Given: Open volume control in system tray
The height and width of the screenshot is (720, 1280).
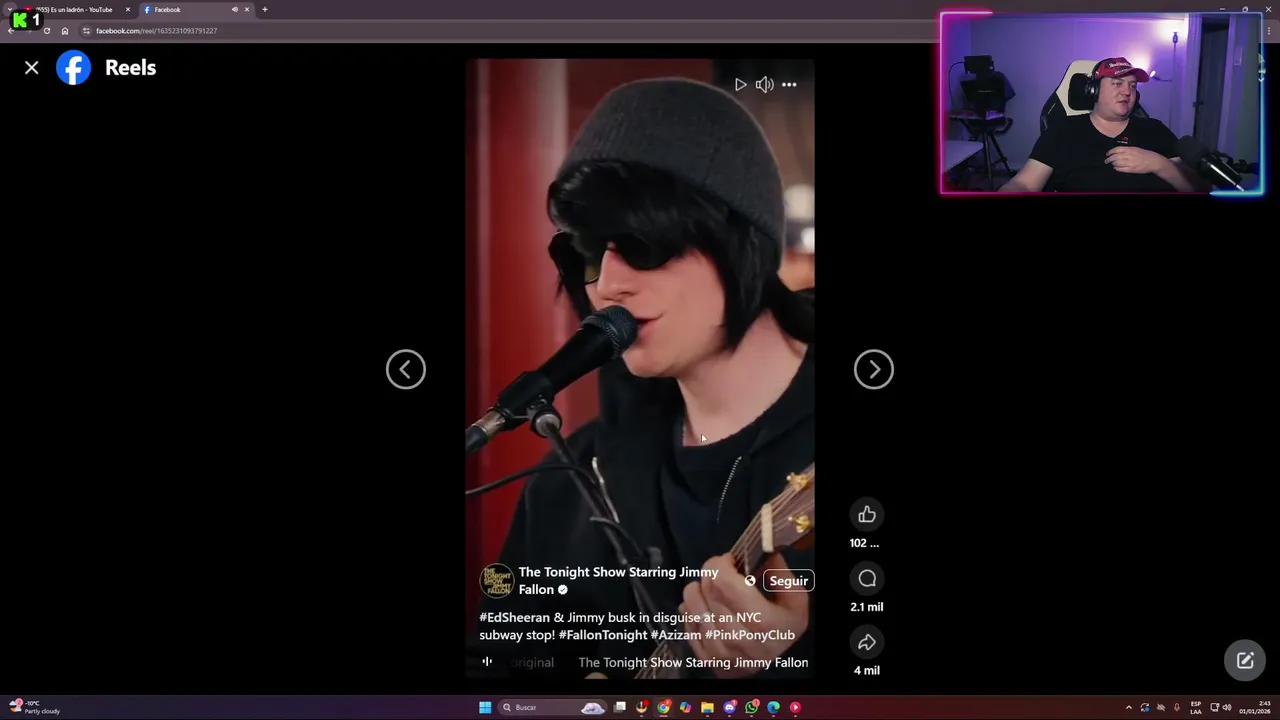Looking at the screenshot, I should (x=1227, y=708).
